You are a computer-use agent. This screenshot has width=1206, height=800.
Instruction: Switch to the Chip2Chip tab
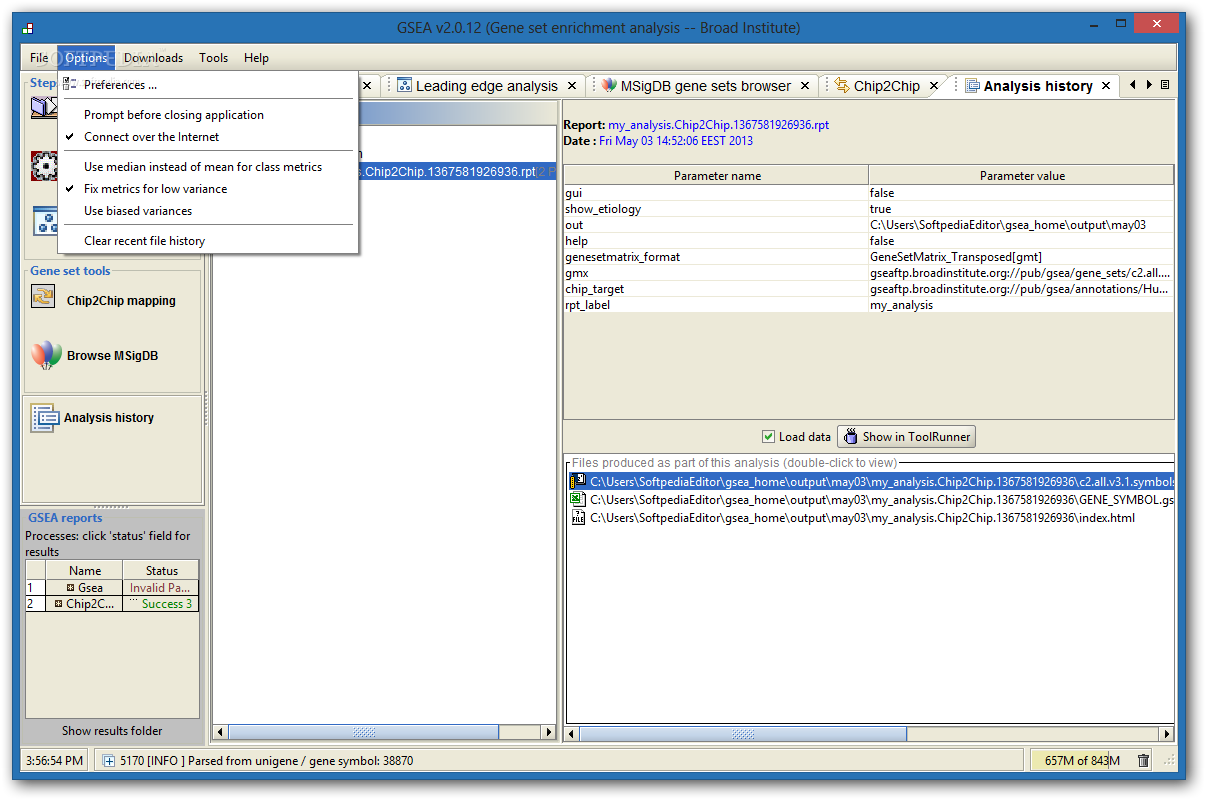886,86
